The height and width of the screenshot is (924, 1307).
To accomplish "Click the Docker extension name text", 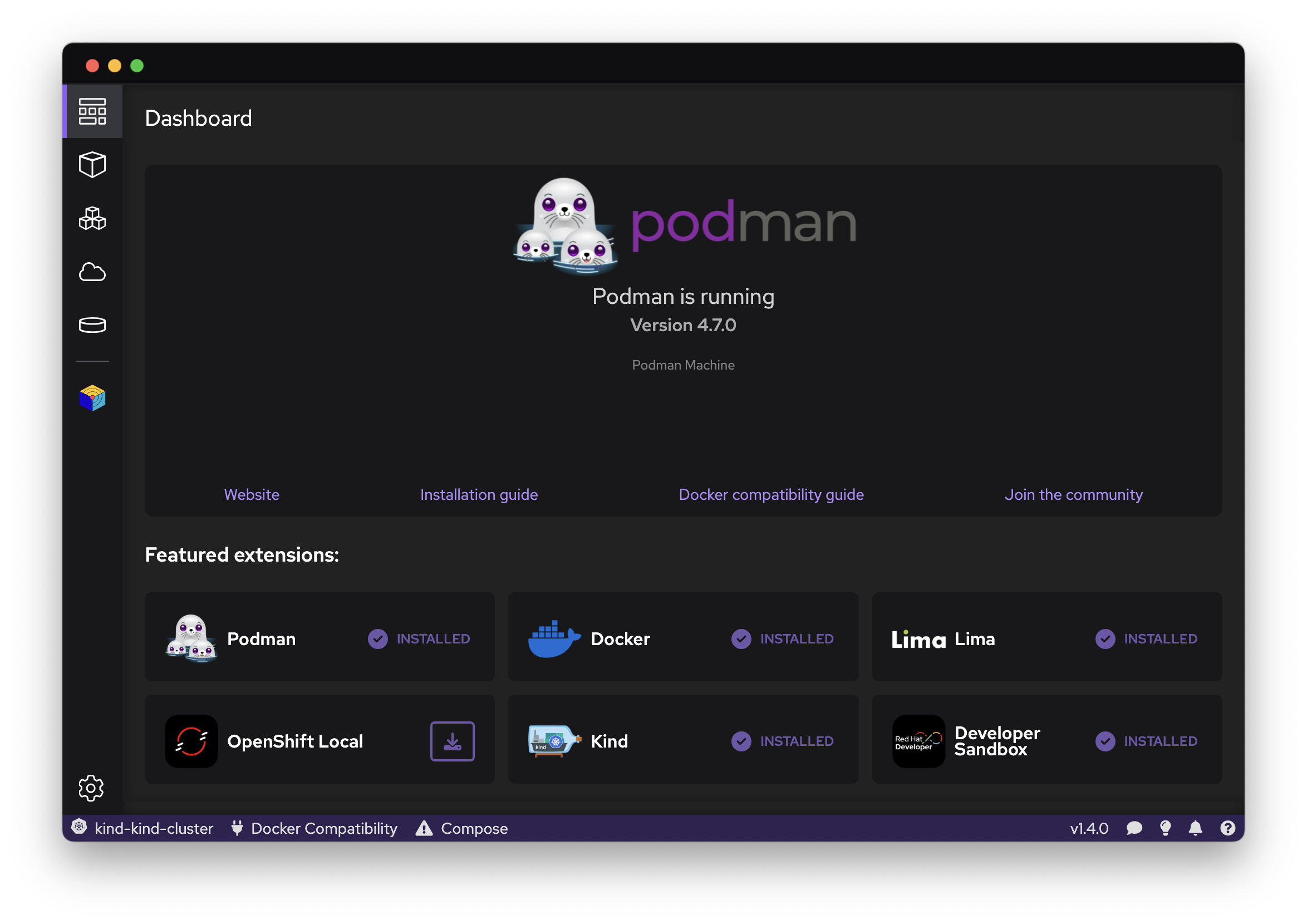I will point(621,639).
